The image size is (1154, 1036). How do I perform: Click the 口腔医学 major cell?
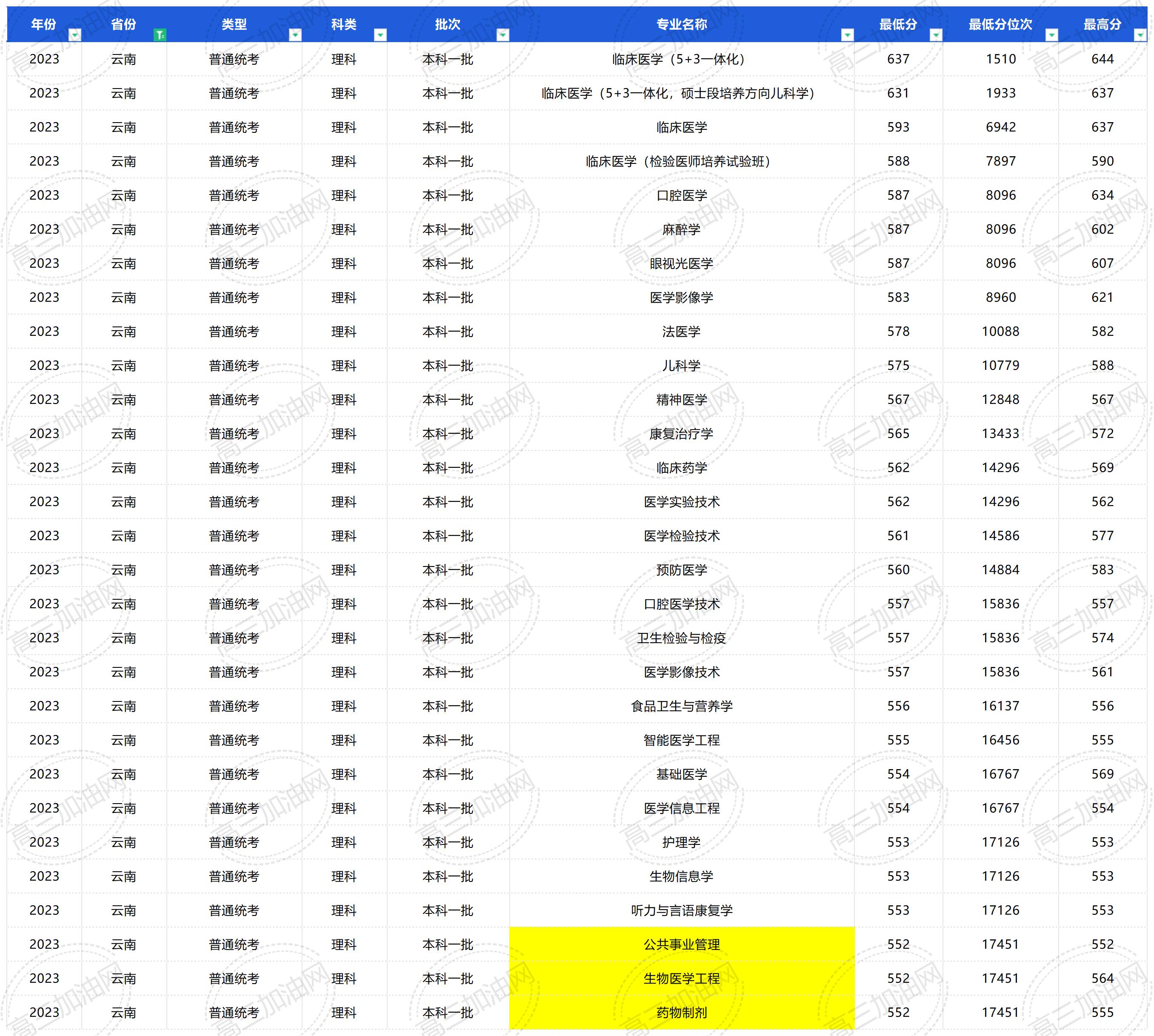point(682,195)
